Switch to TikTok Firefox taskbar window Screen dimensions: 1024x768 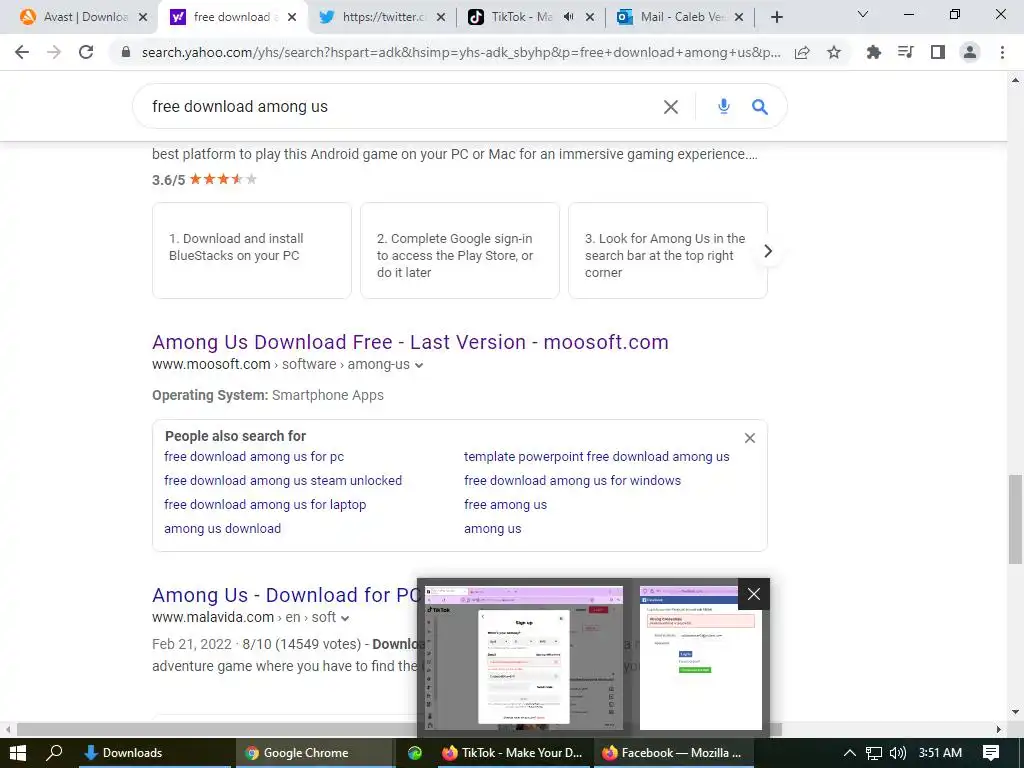point(512,752)
